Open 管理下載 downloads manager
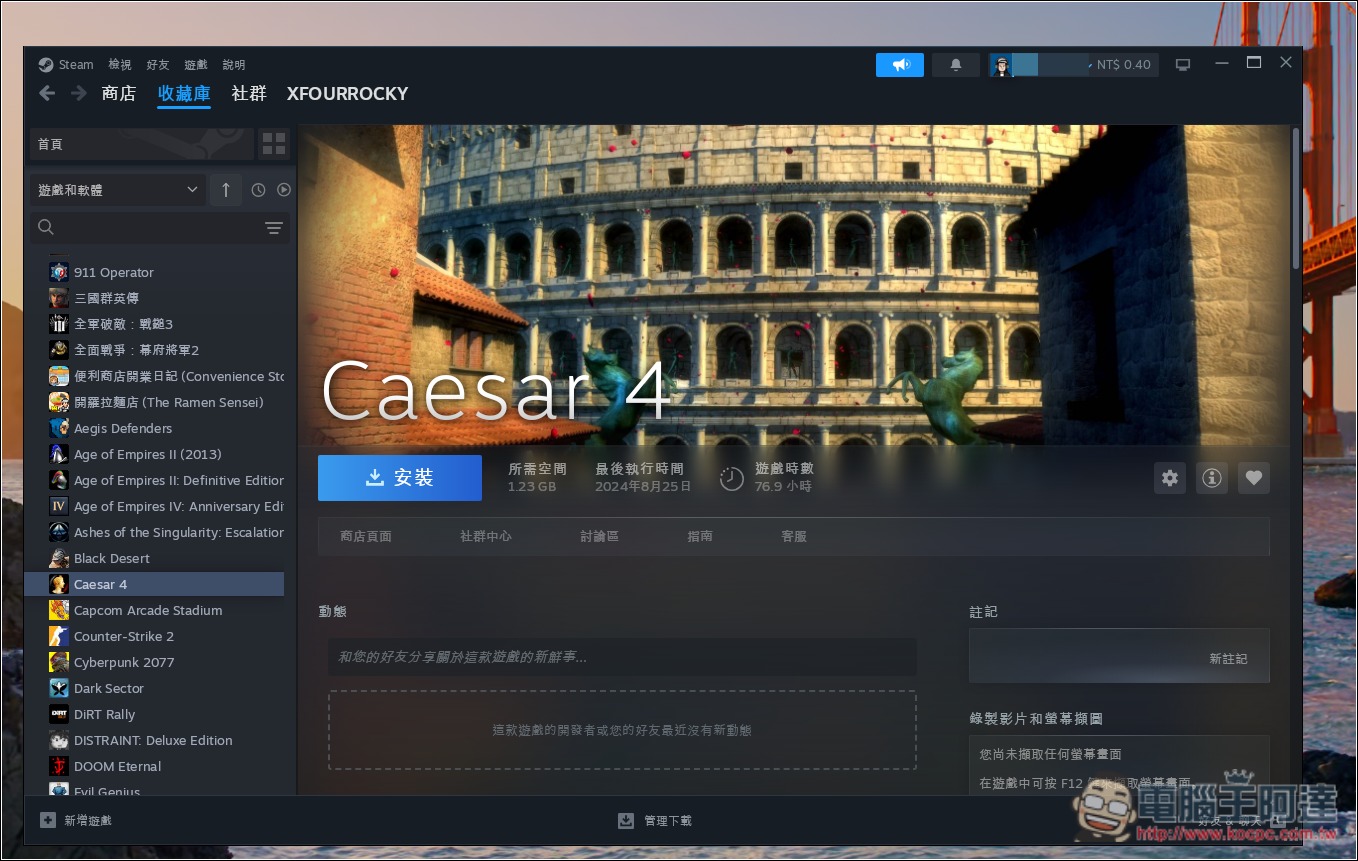1358x861 pixels. (655, 821)
